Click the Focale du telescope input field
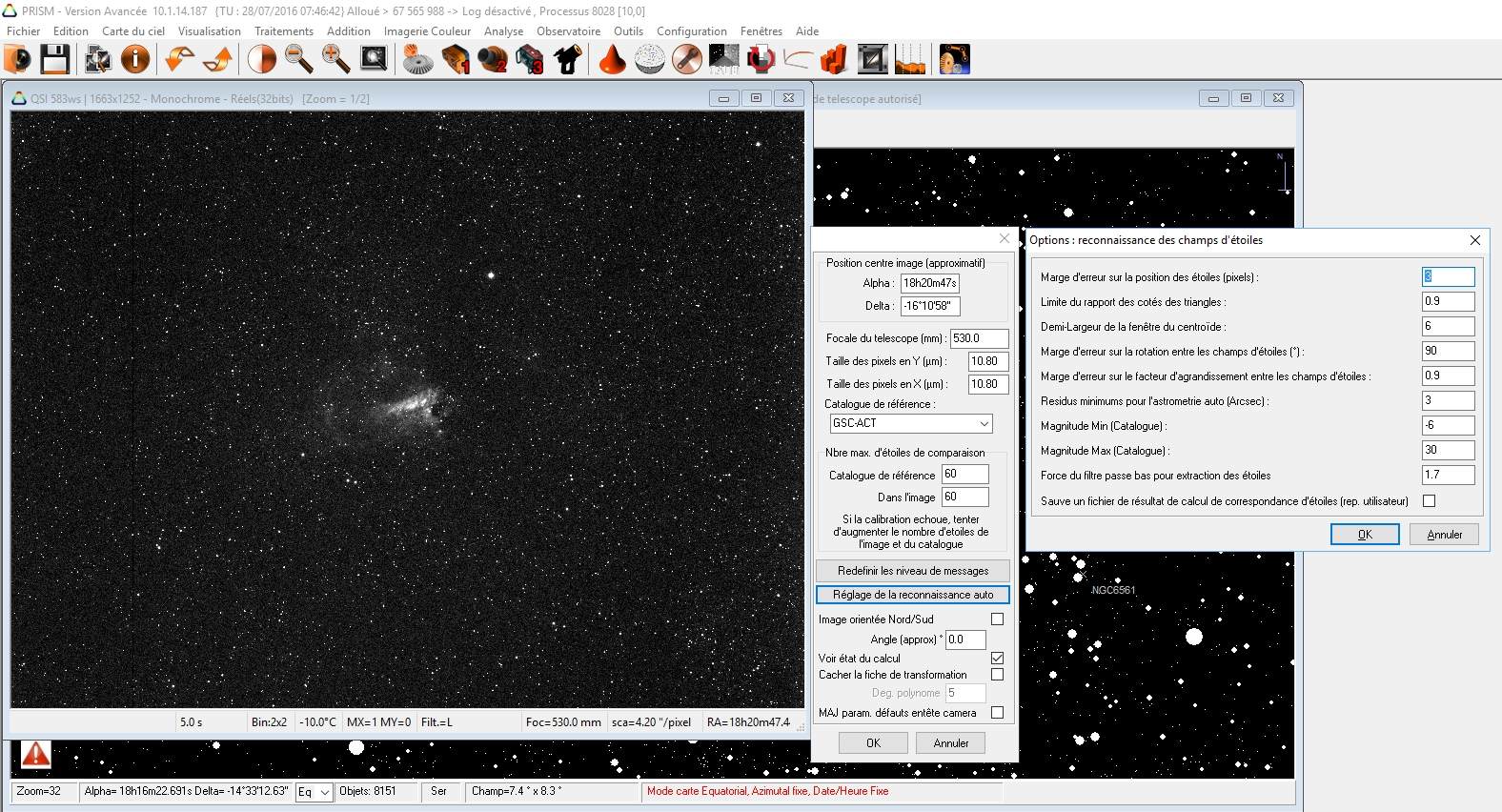The image size is (1502, 812). coord(978,338)
